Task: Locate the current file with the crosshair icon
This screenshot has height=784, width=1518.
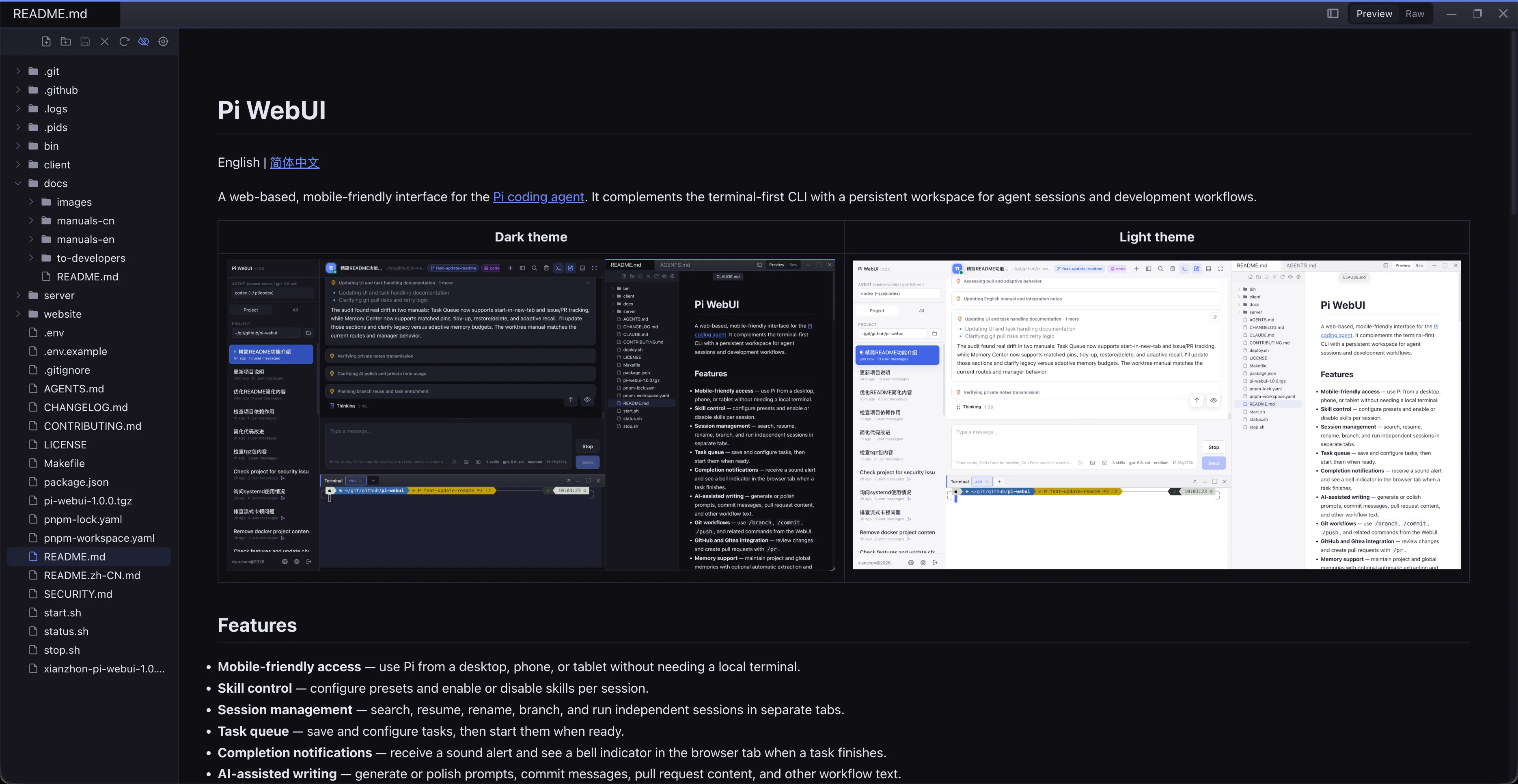Action: pyautogui.click(x=163, y=41)
